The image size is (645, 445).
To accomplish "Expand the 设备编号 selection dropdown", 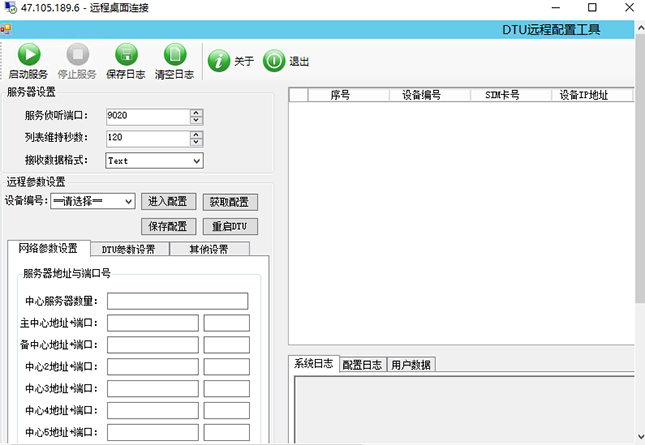I will (127, 201).
